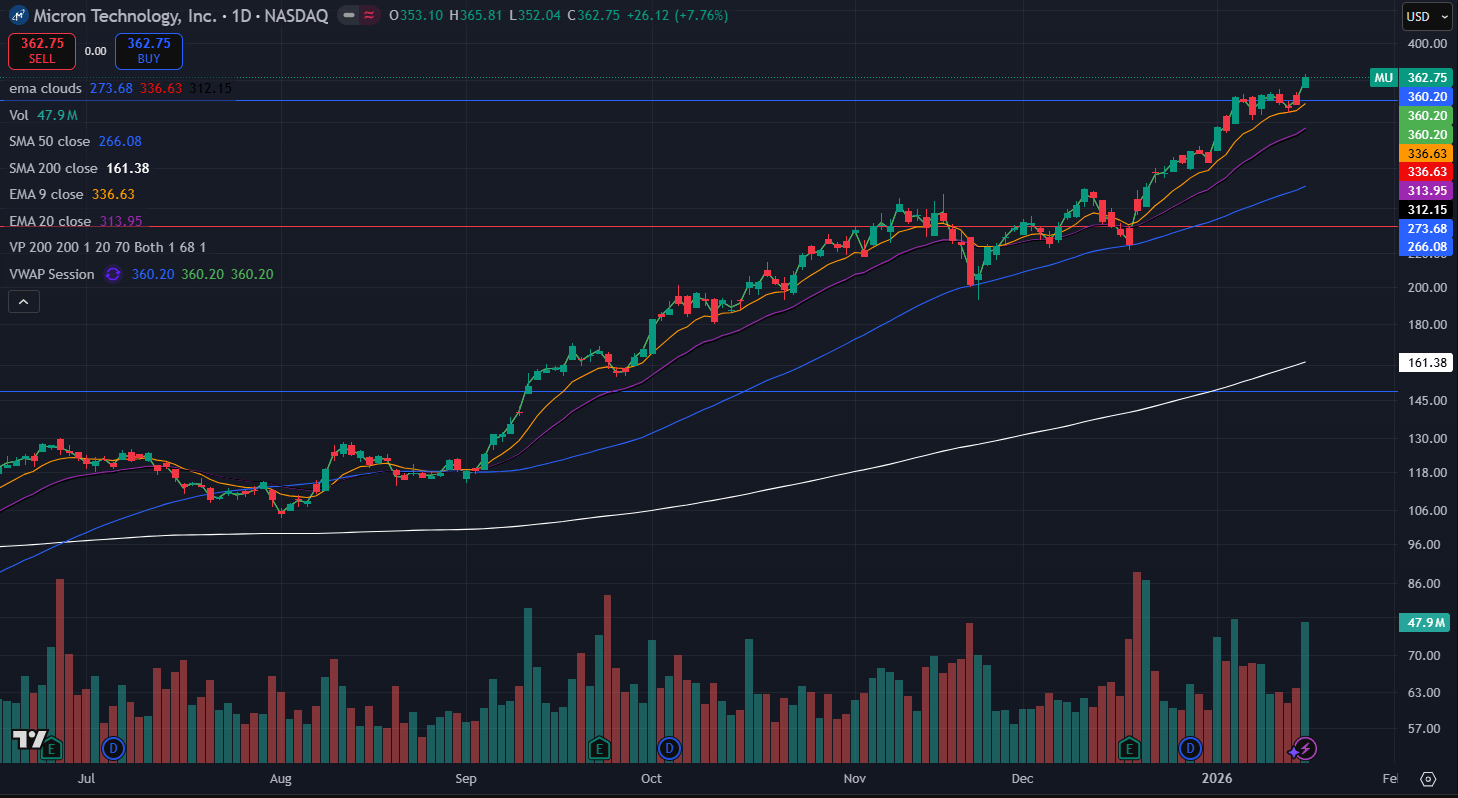Click the 130.00 price axis tick
1458x798 pixels.
[x=1426, y=439]
